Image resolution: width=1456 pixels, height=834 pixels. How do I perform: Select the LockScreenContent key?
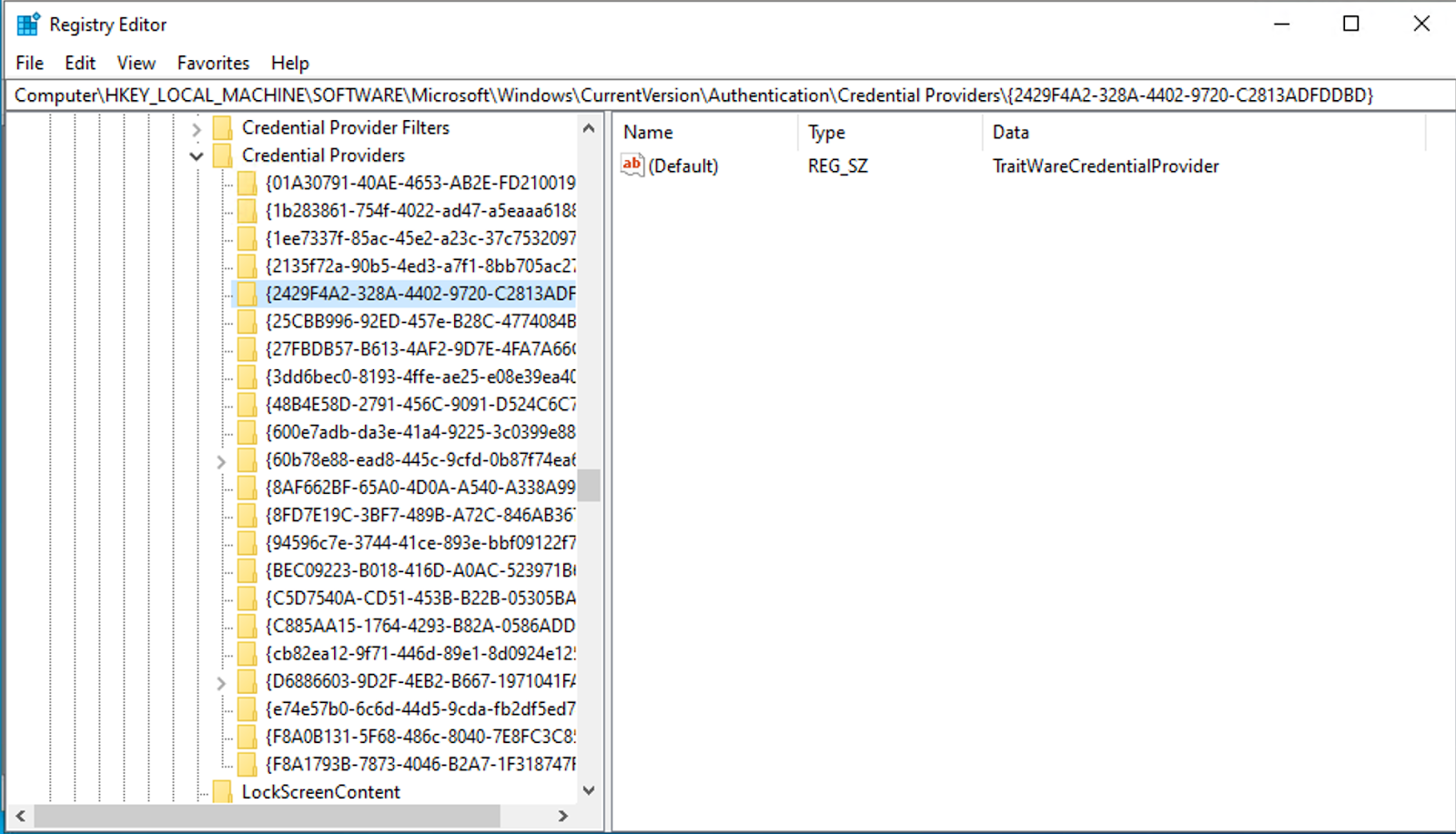pyautogui.click(x=321, y=792)
